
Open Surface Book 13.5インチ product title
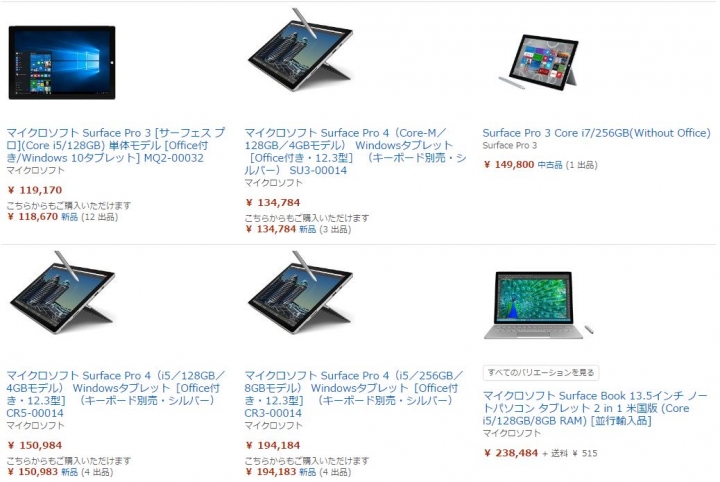pyautogui.click(x=595, y=408)
